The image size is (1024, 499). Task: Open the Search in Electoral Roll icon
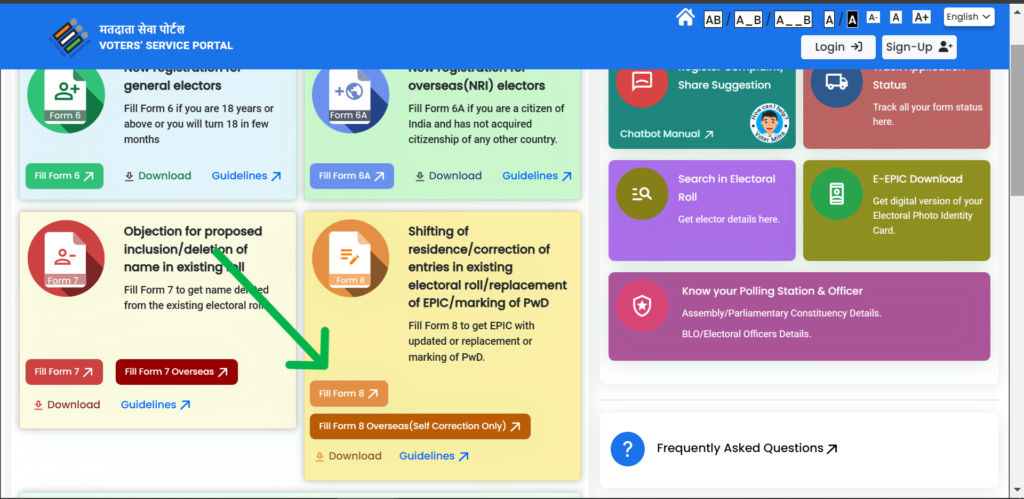(641, 195)
